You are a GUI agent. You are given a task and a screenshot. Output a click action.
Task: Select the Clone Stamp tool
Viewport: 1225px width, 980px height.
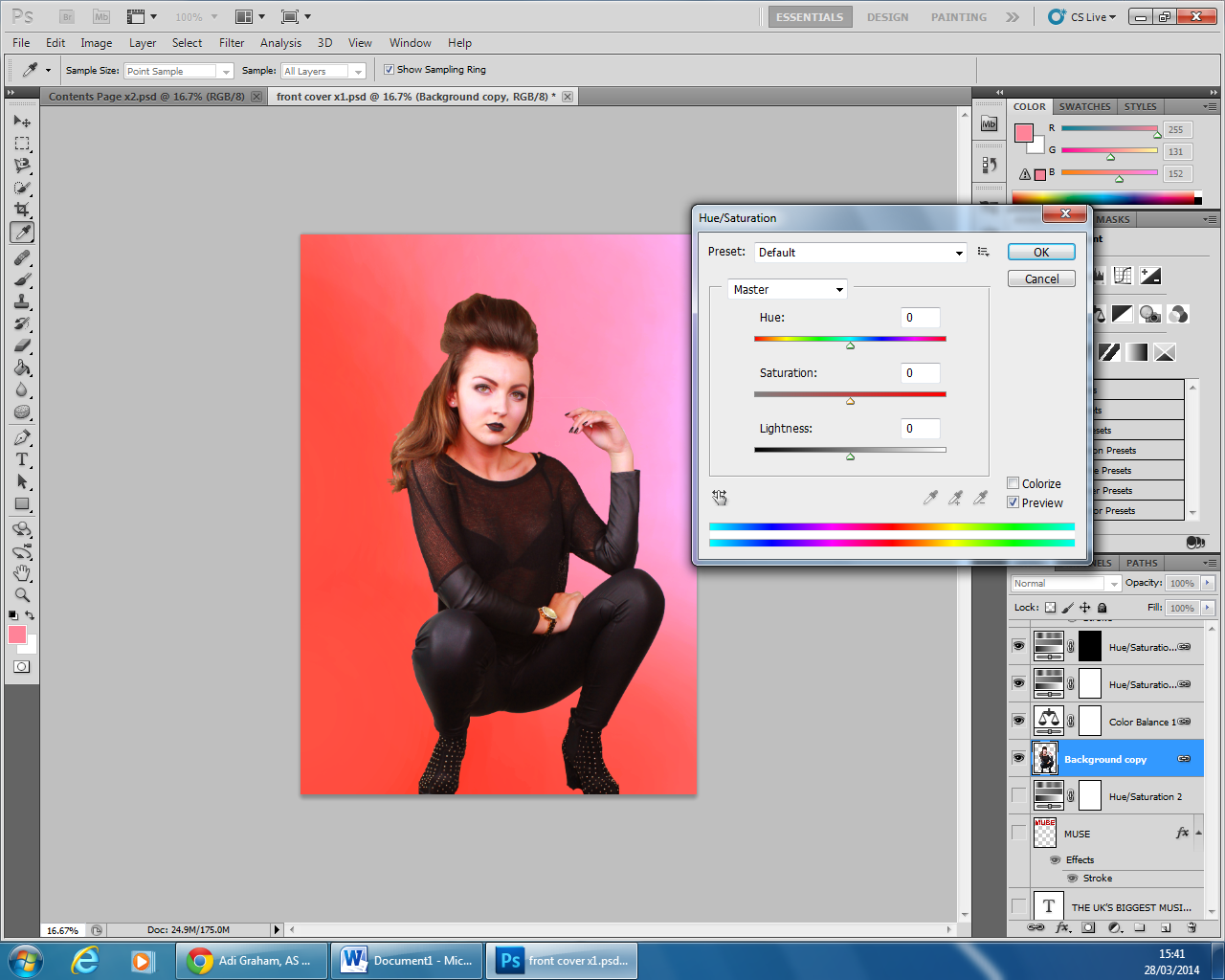click(x=22, y=301)
